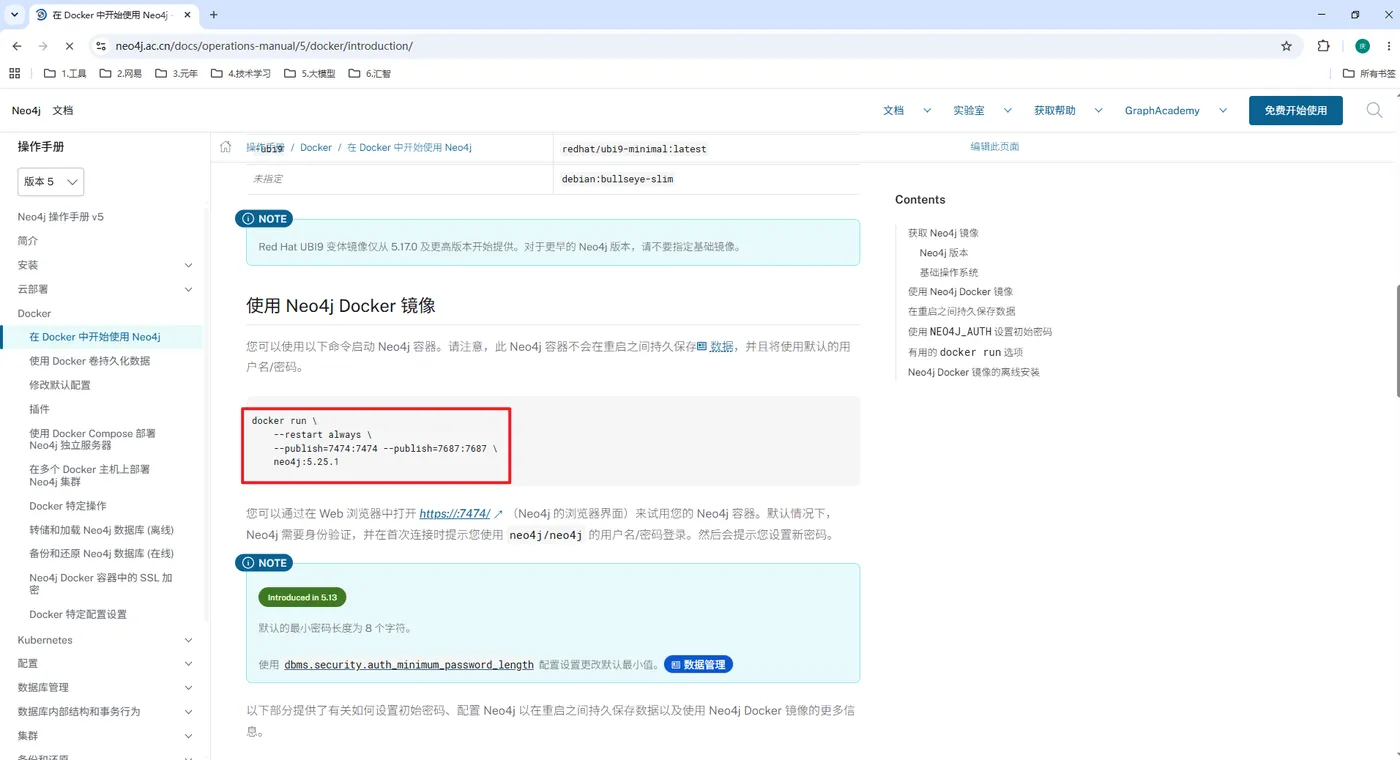Image resolution: width=1400 pixels, height=760 pixels.
Task: Open 使用 Docker Compose 部署 sidebar page
Action: pyautogui.click(x=93, y=439)
